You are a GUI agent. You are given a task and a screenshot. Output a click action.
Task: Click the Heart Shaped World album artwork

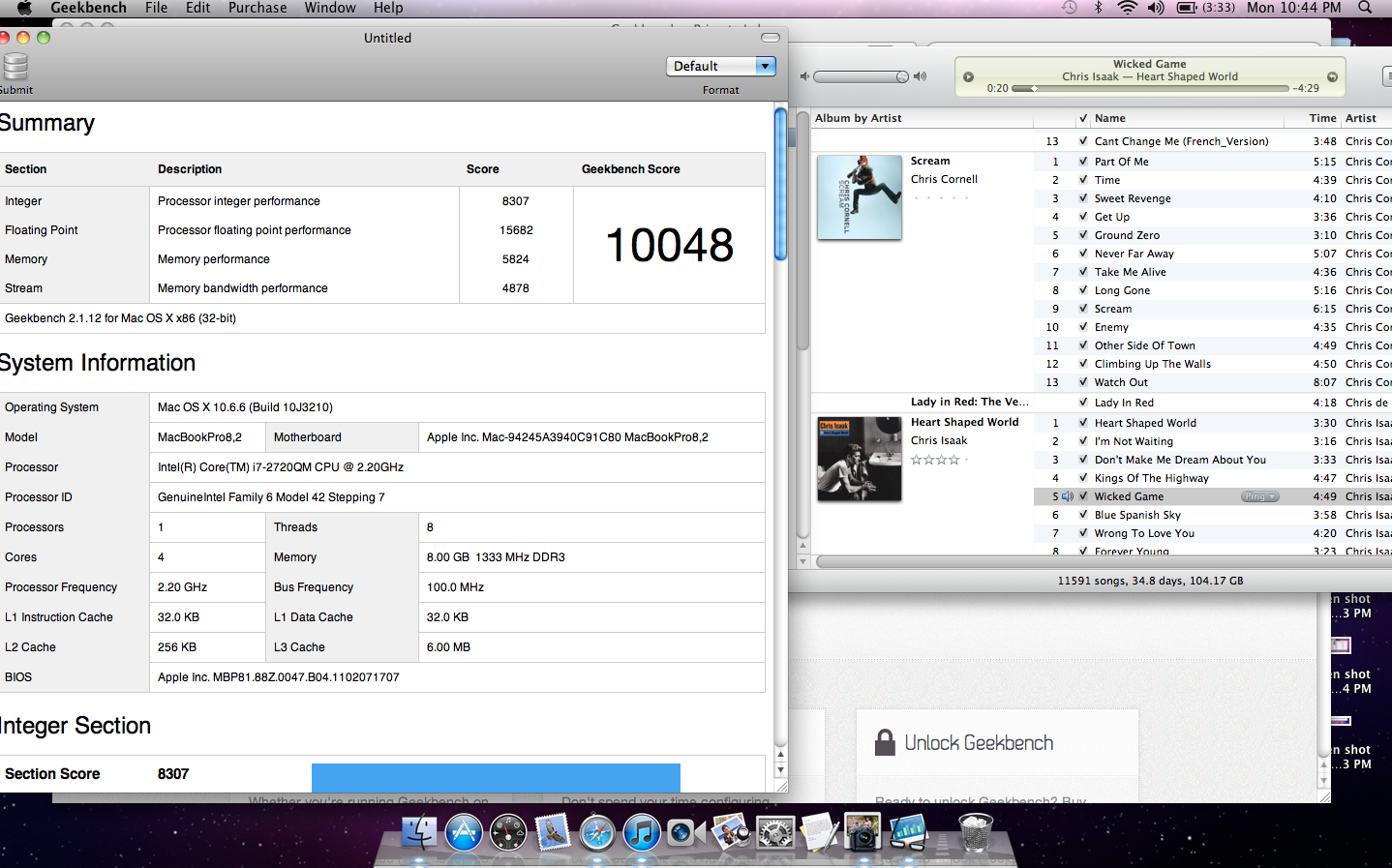click(x=860, y=459)
